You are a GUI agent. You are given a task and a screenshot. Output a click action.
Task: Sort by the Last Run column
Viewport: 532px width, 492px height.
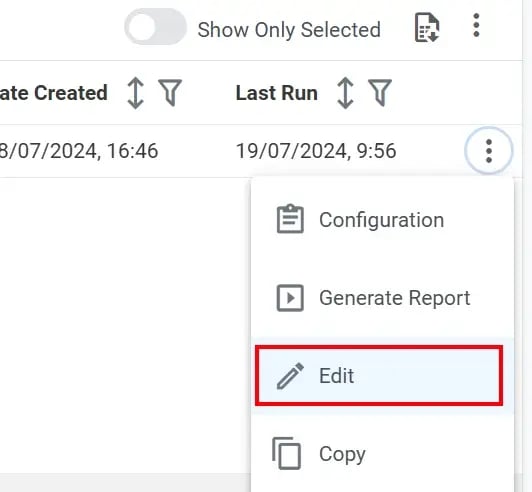click(x=345, y=93)
